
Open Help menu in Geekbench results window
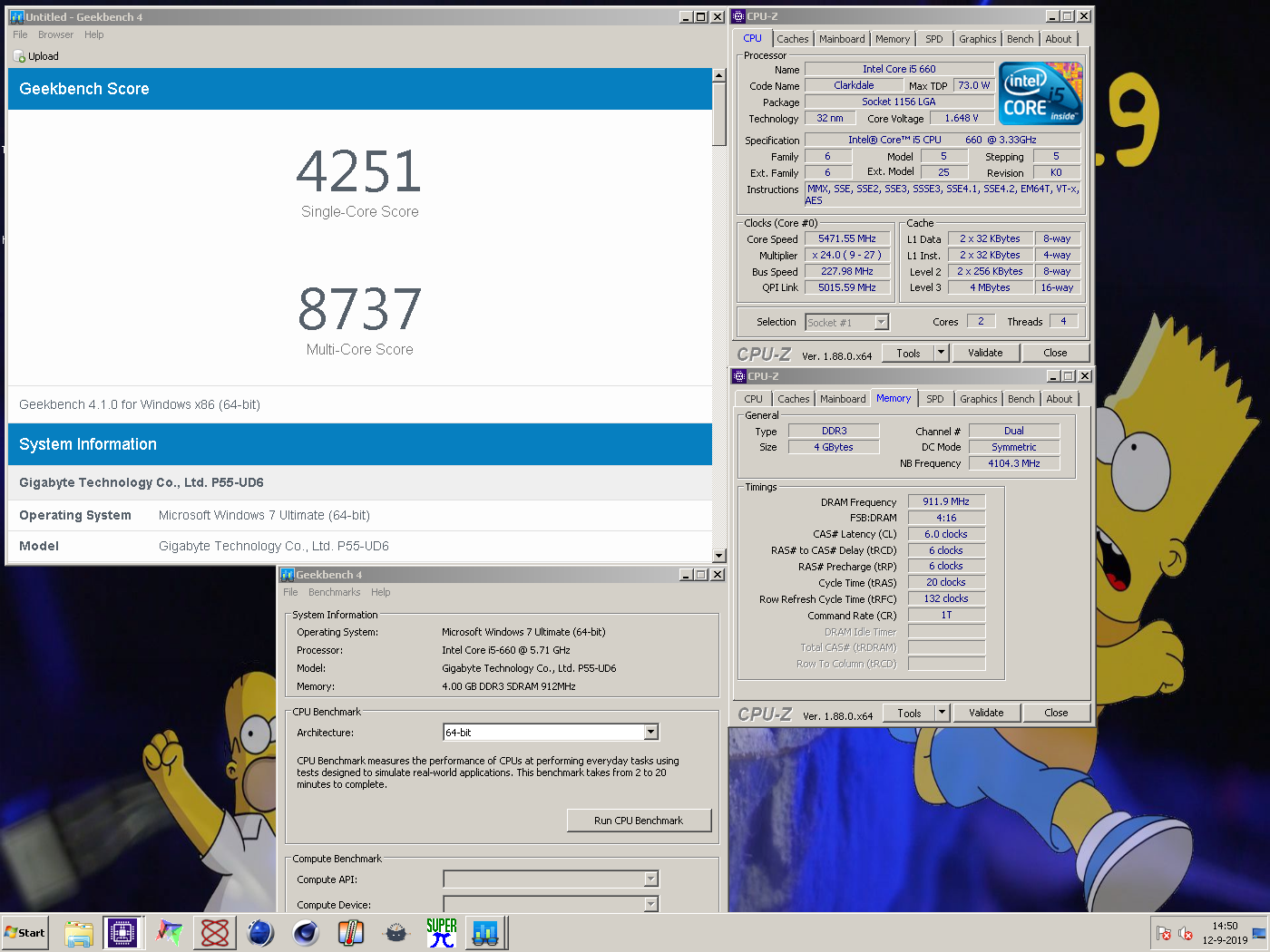(x=94, y=34)
